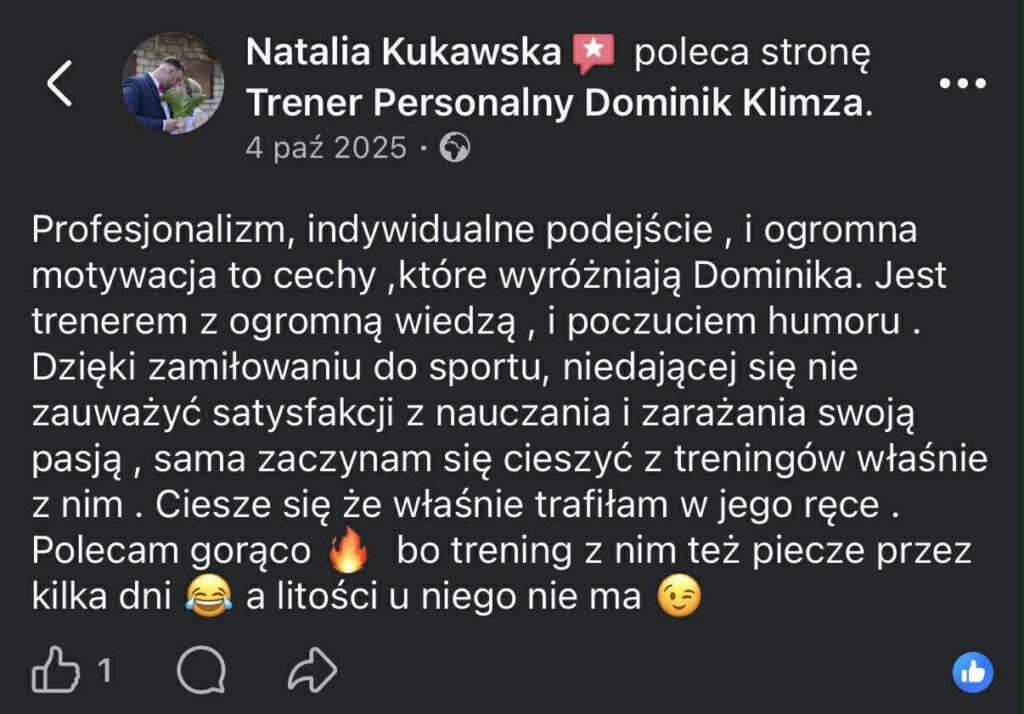Open Natalia Kukawska's profile picture

coord(173,83)
